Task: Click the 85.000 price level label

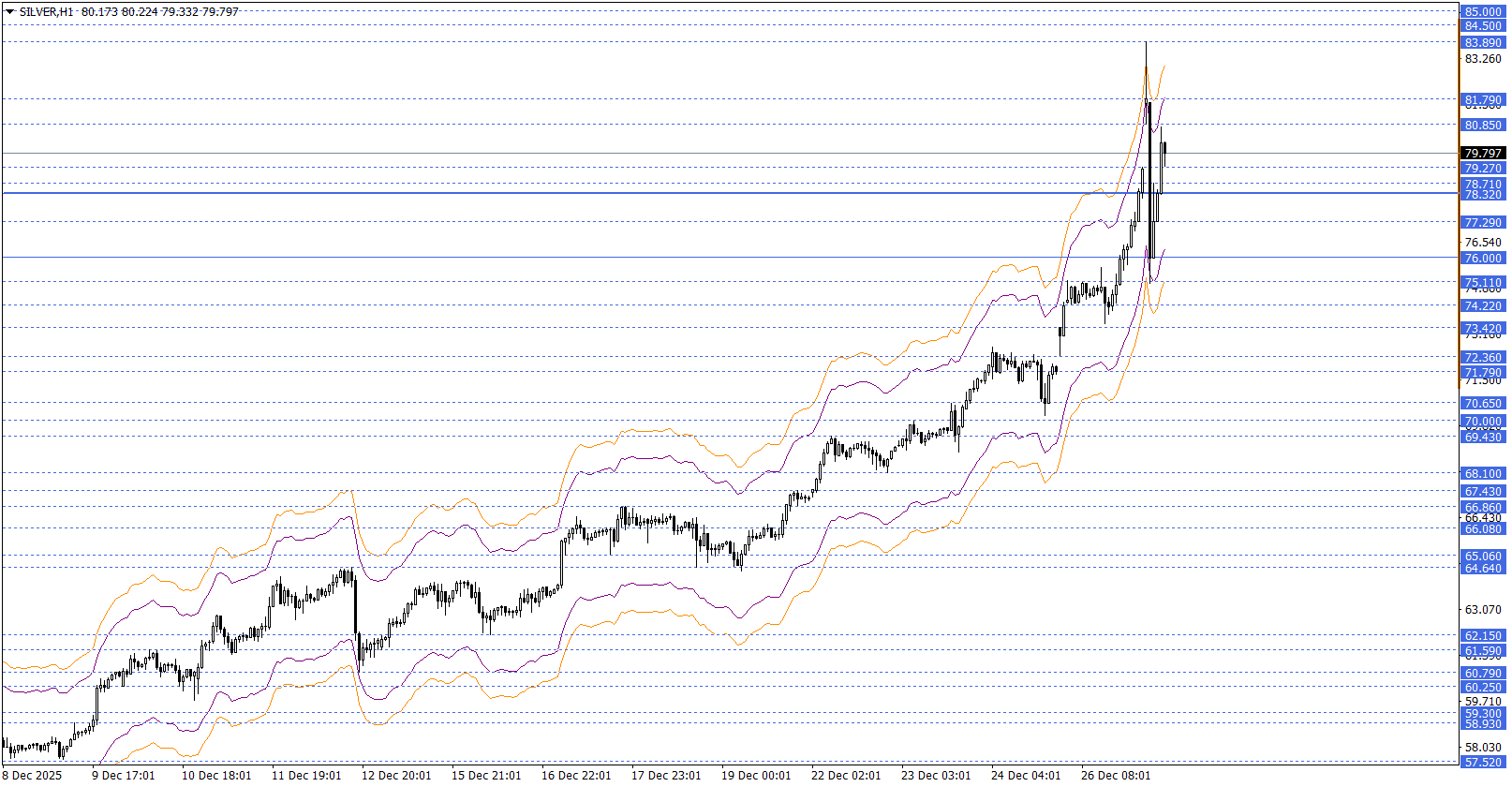Action: pos(1482,12)
